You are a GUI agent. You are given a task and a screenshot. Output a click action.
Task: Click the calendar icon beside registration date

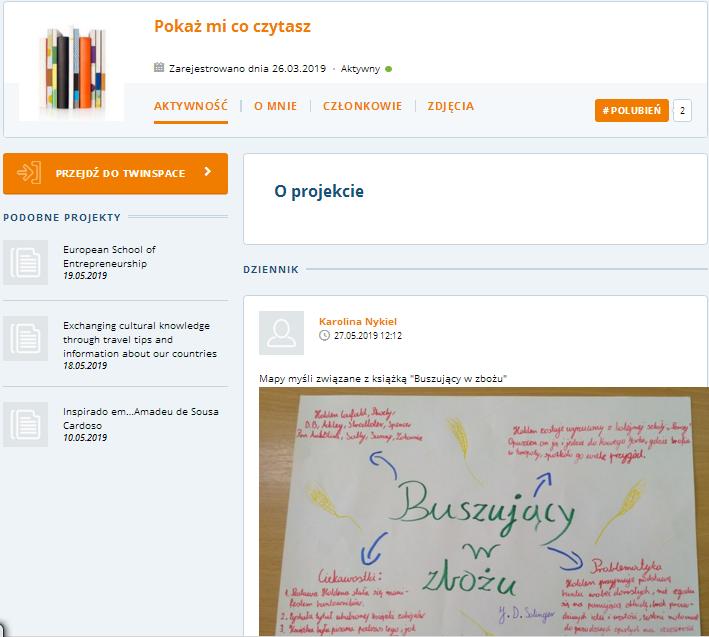pyautogui.click(x=159, y=68)
